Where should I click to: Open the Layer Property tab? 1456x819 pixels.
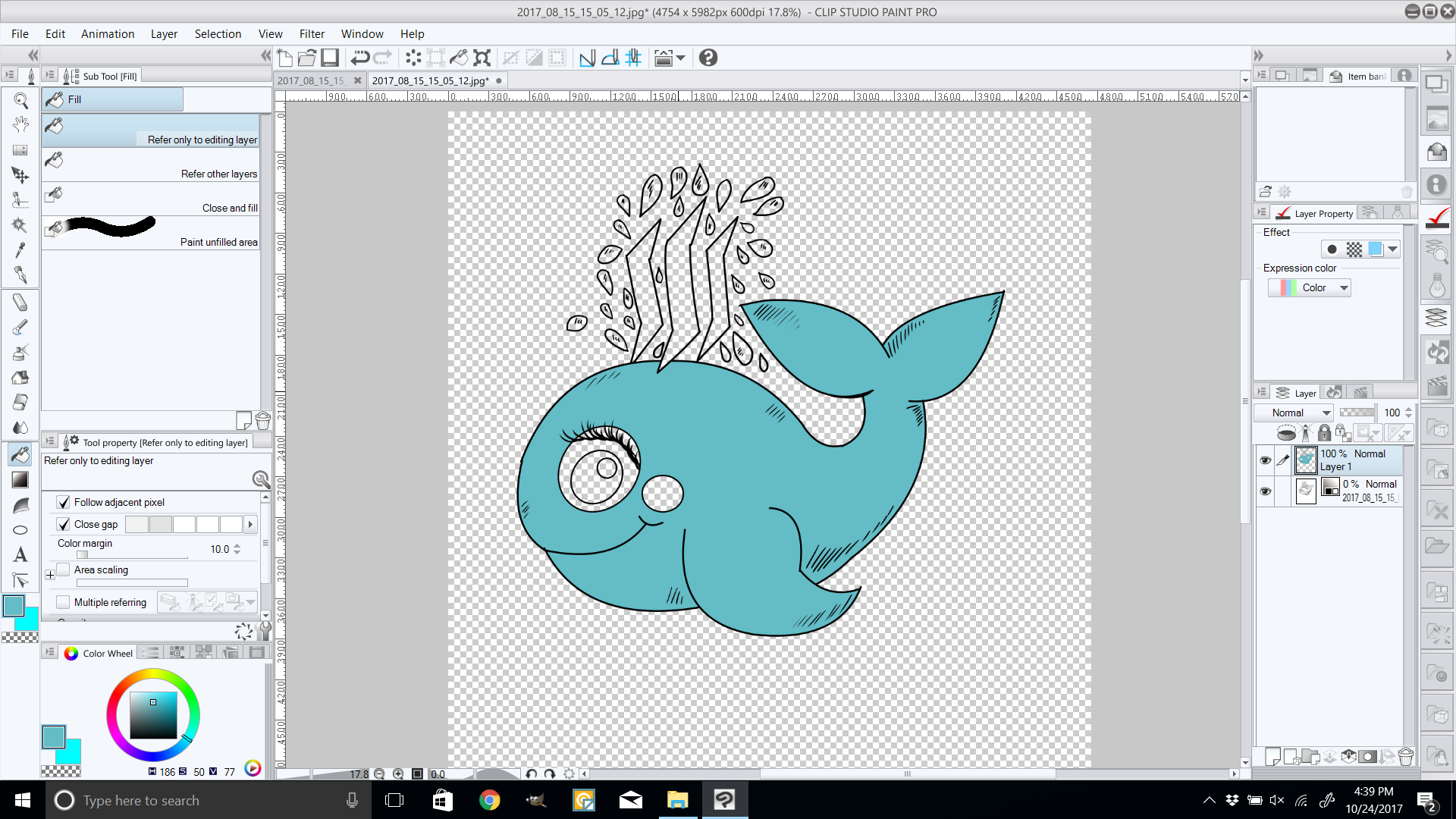point(1315,213)
